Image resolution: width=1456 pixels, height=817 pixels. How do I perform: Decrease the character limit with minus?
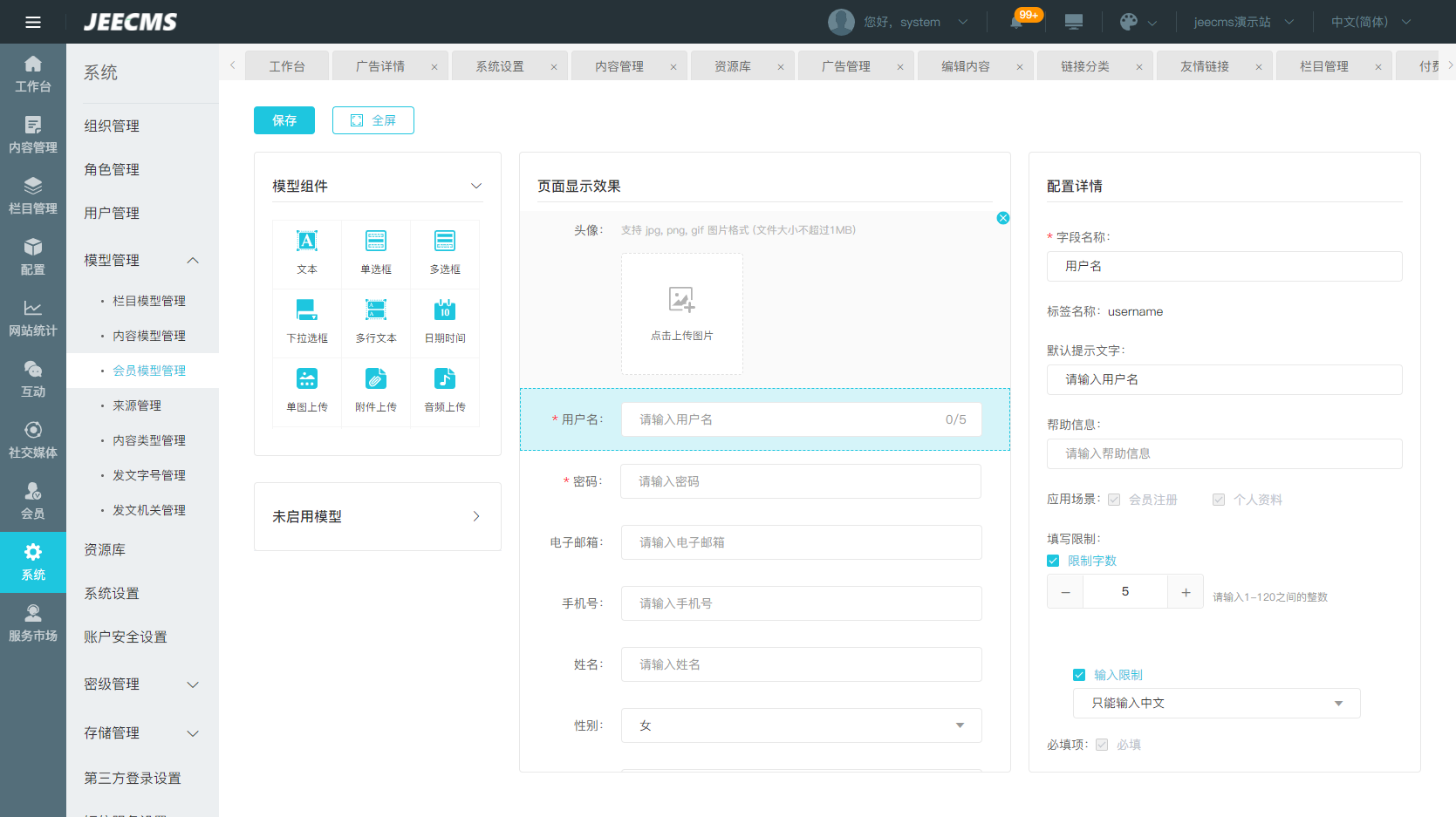[1065, 592]
